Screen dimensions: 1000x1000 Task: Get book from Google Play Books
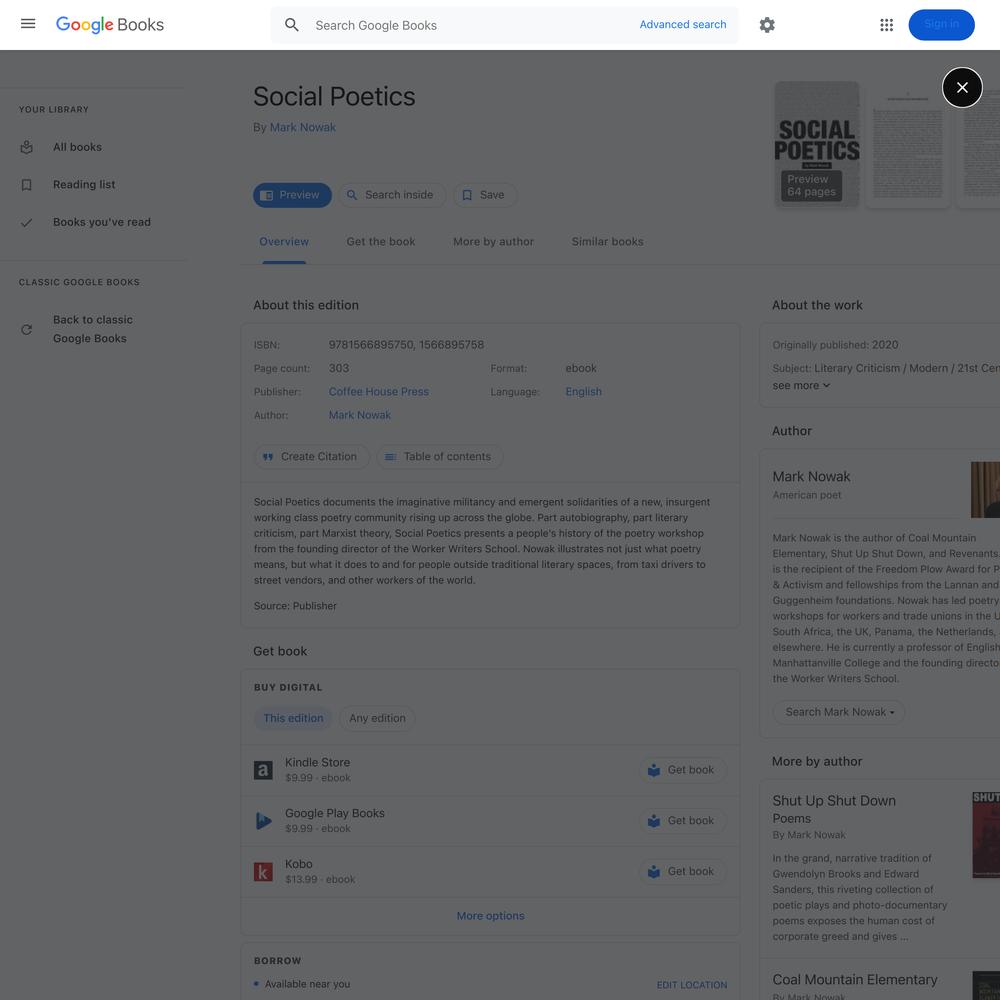pyautogui.click(x=682, y=821)
